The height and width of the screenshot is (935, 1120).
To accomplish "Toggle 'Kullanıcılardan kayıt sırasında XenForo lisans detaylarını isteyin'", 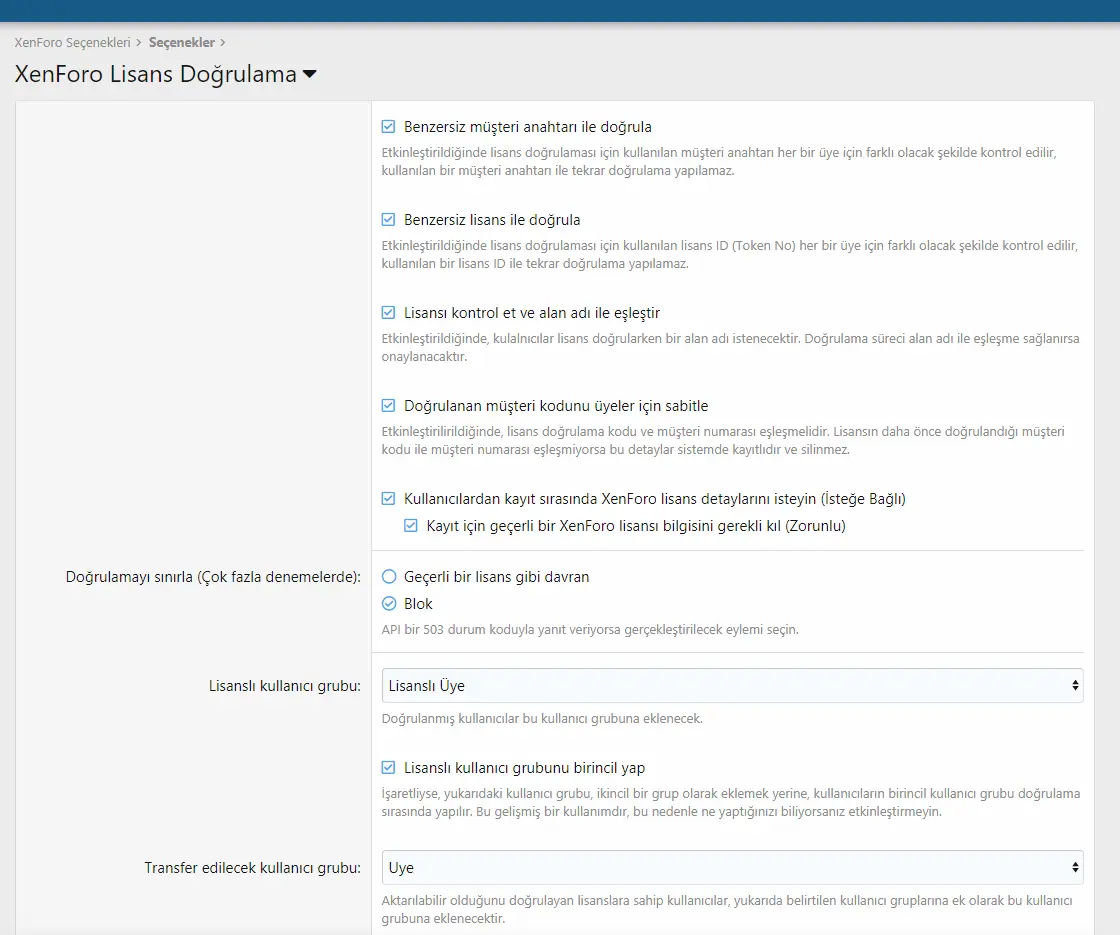I will click(x=388, y=498).
